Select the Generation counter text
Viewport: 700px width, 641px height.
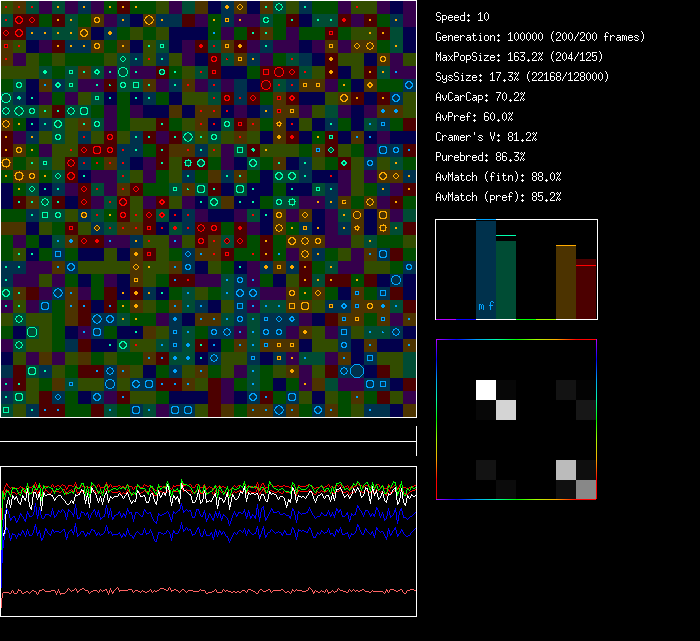(x=540, y=37)
